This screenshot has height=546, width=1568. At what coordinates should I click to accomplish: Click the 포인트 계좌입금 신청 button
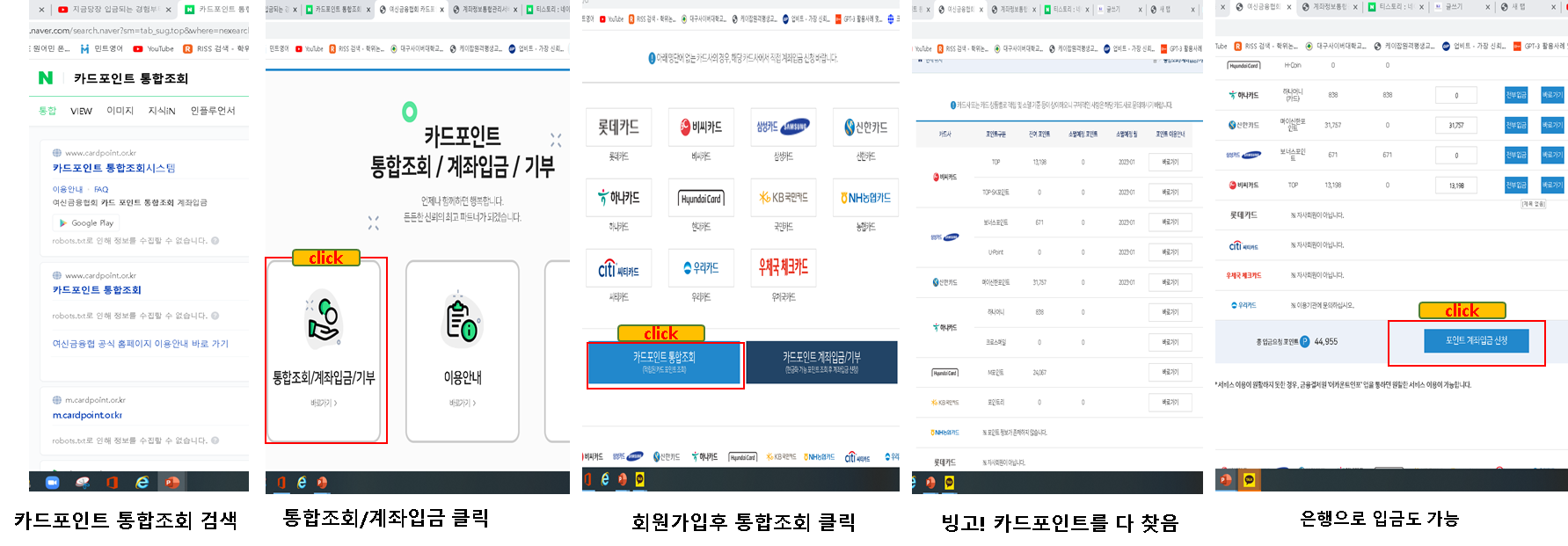pos(1476,341)
